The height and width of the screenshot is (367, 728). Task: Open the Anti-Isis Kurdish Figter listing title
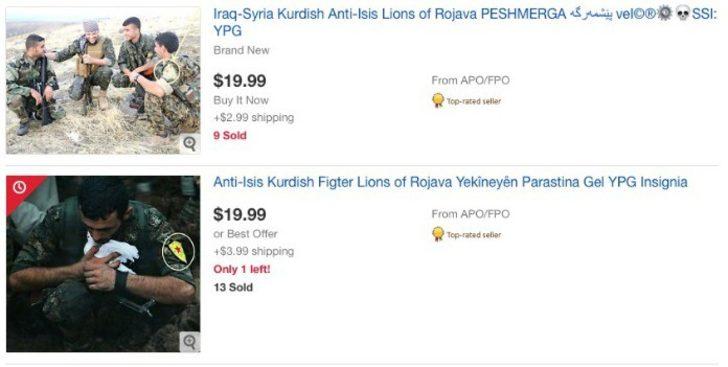click(450, 182)
